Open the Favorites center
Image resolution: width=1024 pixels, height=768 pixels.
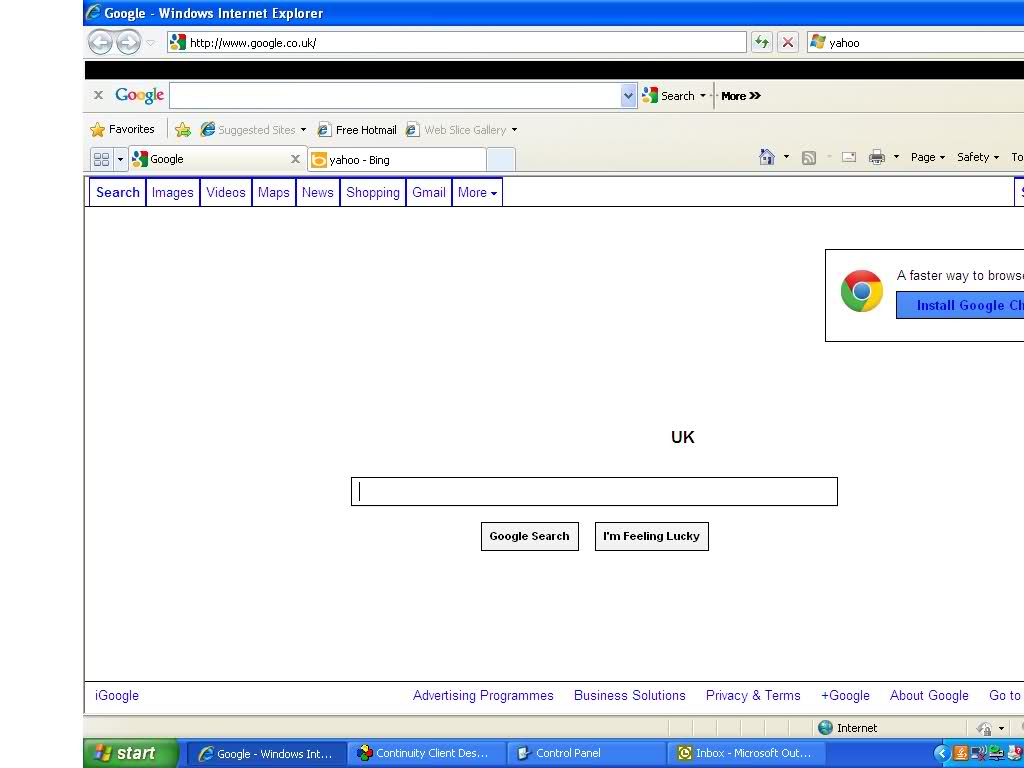coord(122,129)
